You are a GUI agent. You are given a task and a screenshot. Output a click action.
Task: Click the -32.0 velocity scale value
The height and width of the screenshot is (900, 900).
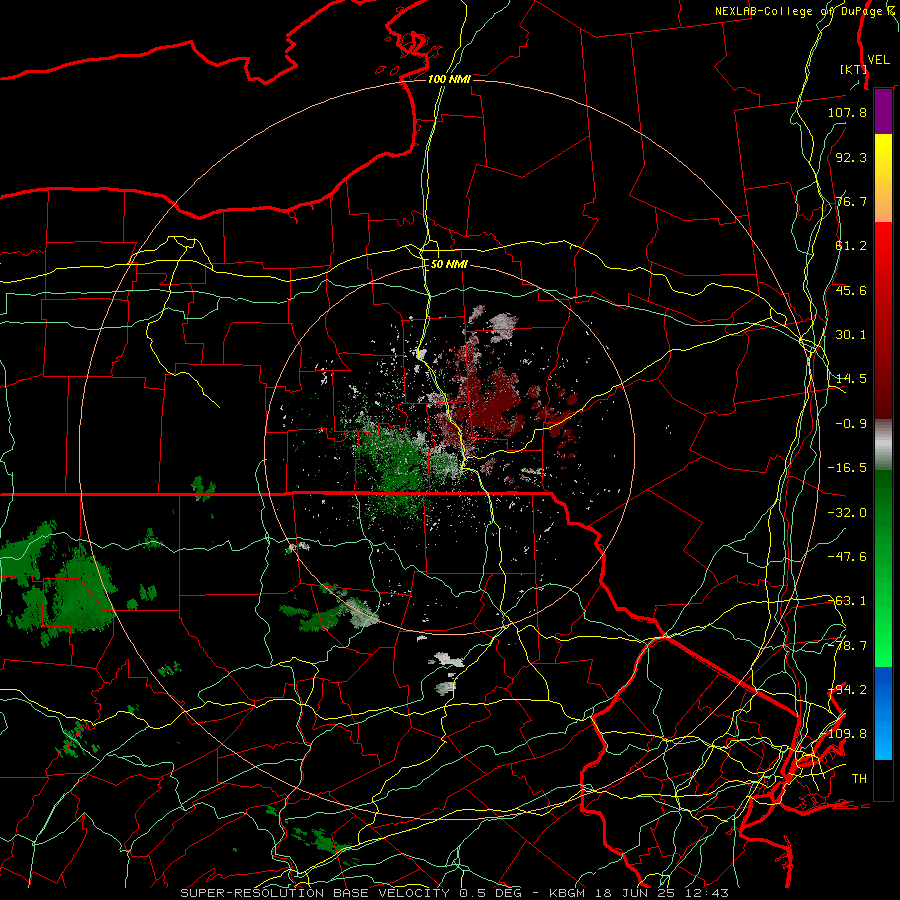[847, 513]
